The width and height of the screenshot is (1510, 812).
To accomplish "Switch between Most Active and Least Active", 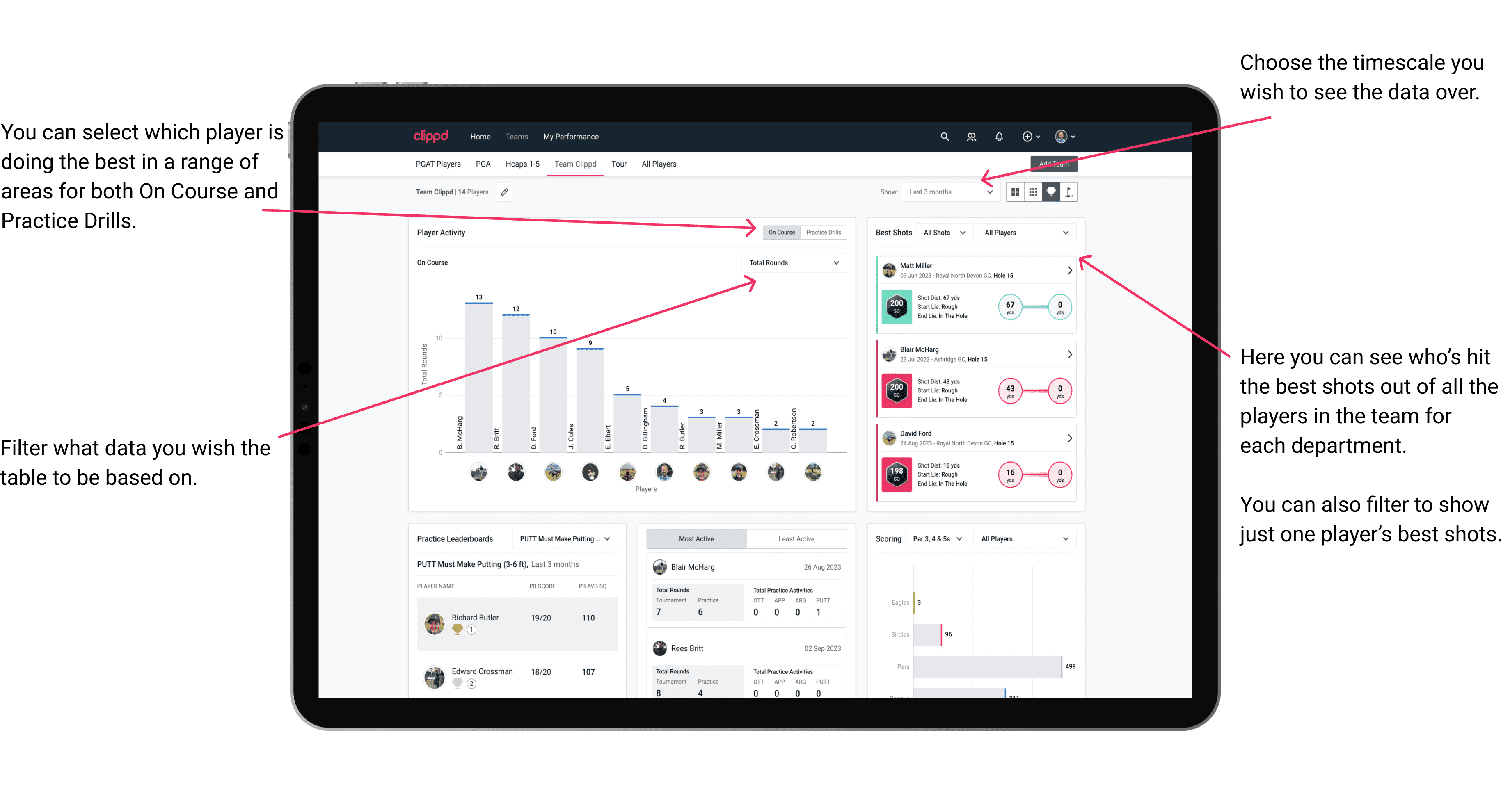I will click(x=797, y=540).
